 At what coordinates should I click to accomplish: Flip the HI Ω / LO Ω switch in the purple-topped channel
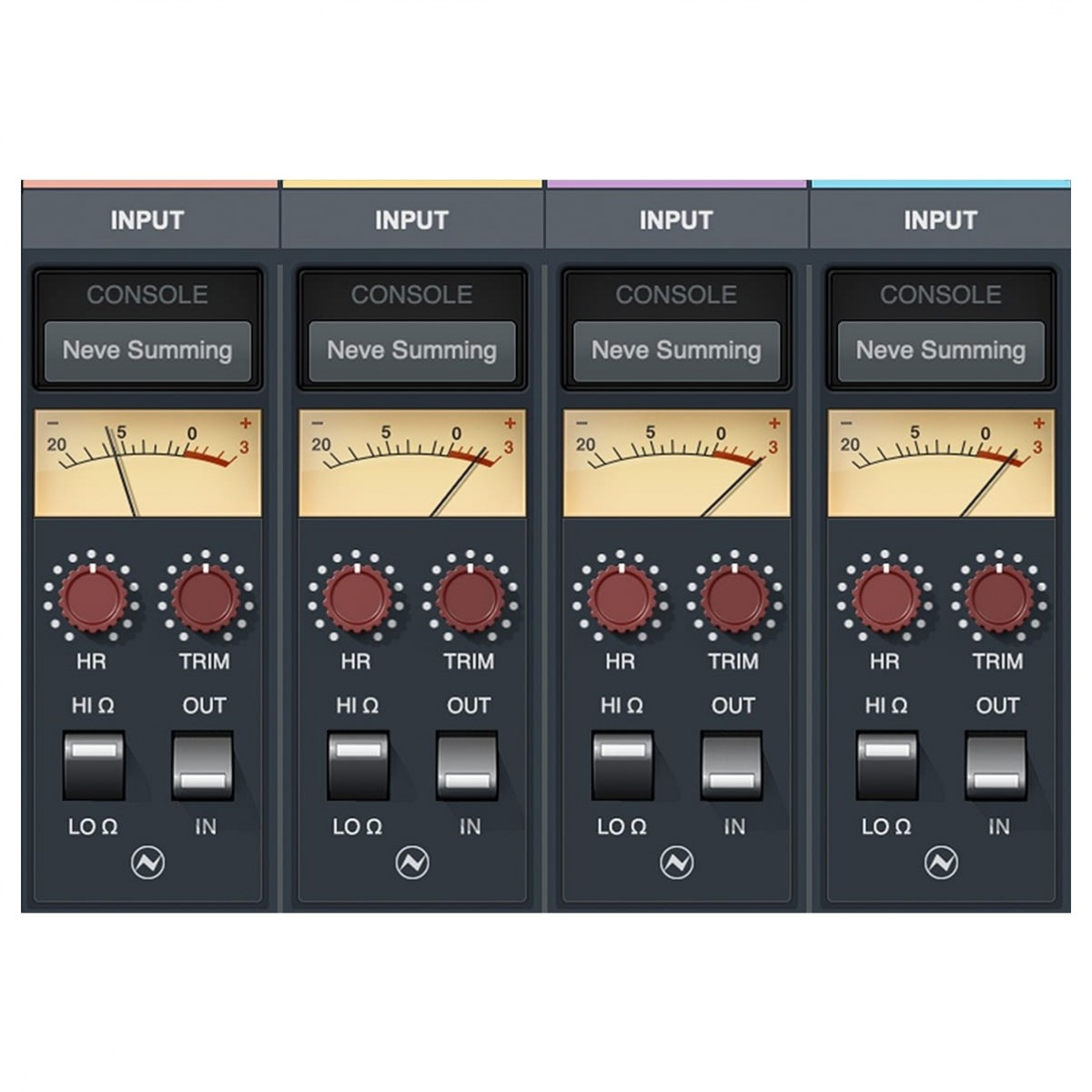click(x=622, y=766)
